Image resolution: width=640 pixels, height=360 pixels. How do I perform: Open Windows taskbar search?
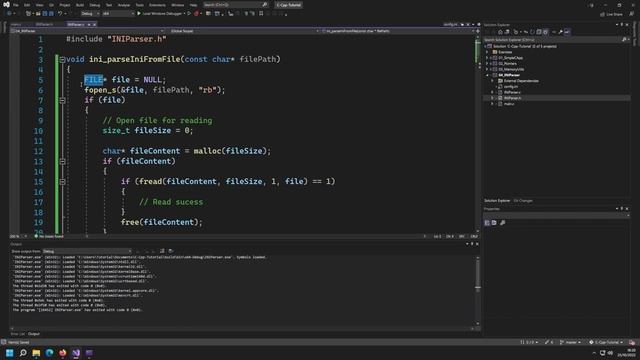[23, 353]
